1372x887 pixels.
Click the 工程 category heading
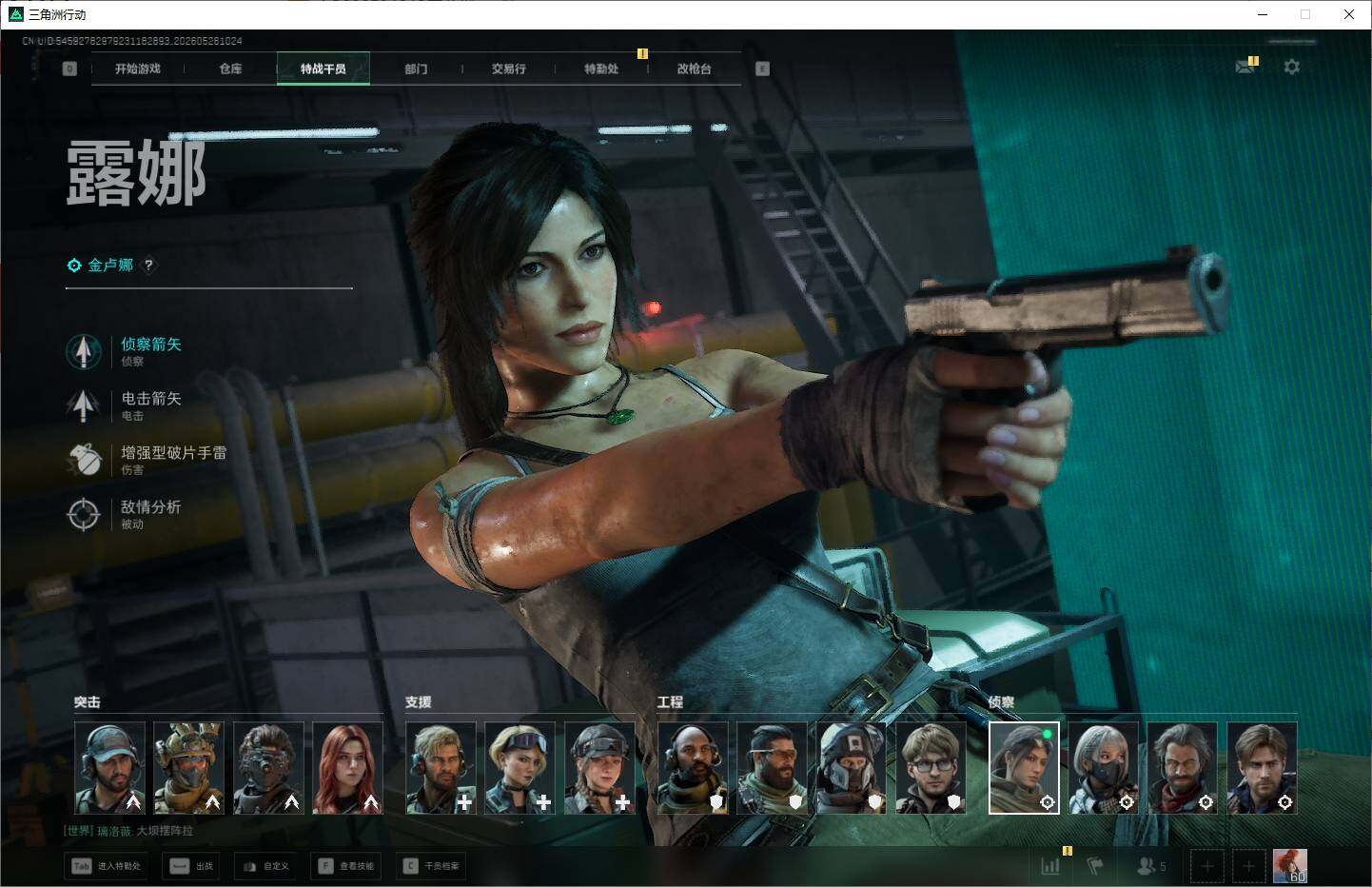click(670, 702)
